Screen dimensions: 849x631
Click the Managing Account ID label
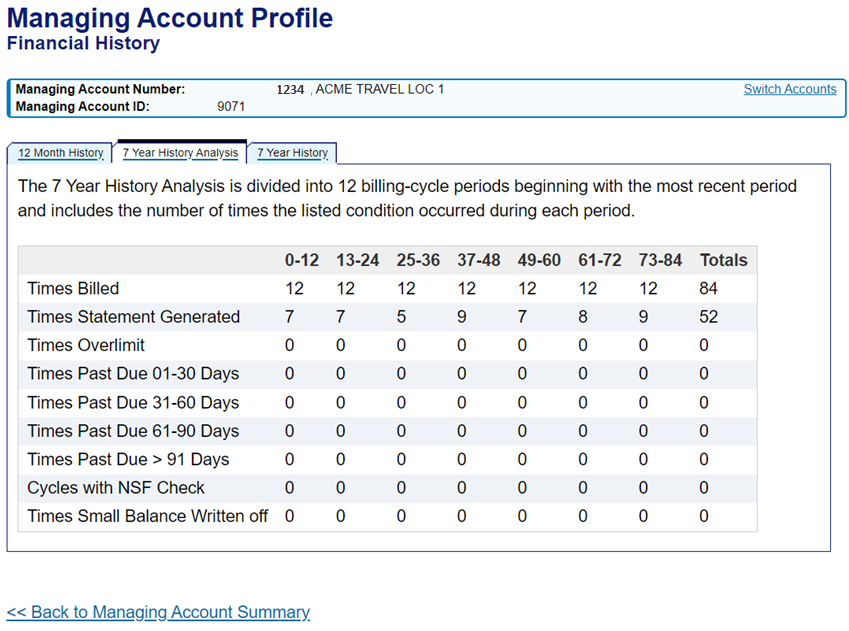click(x=82, y=106)
